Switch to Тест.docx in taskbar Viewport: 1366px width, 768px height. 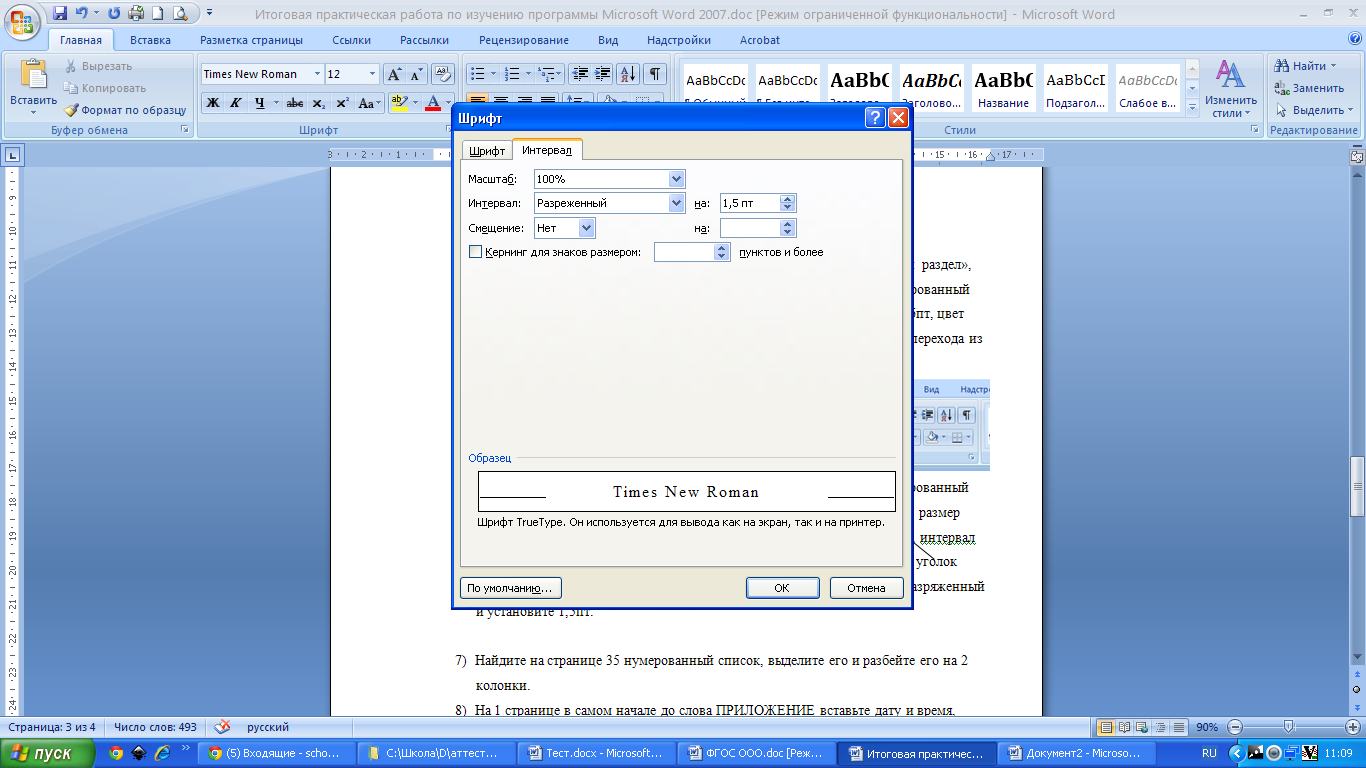point(597,753)
